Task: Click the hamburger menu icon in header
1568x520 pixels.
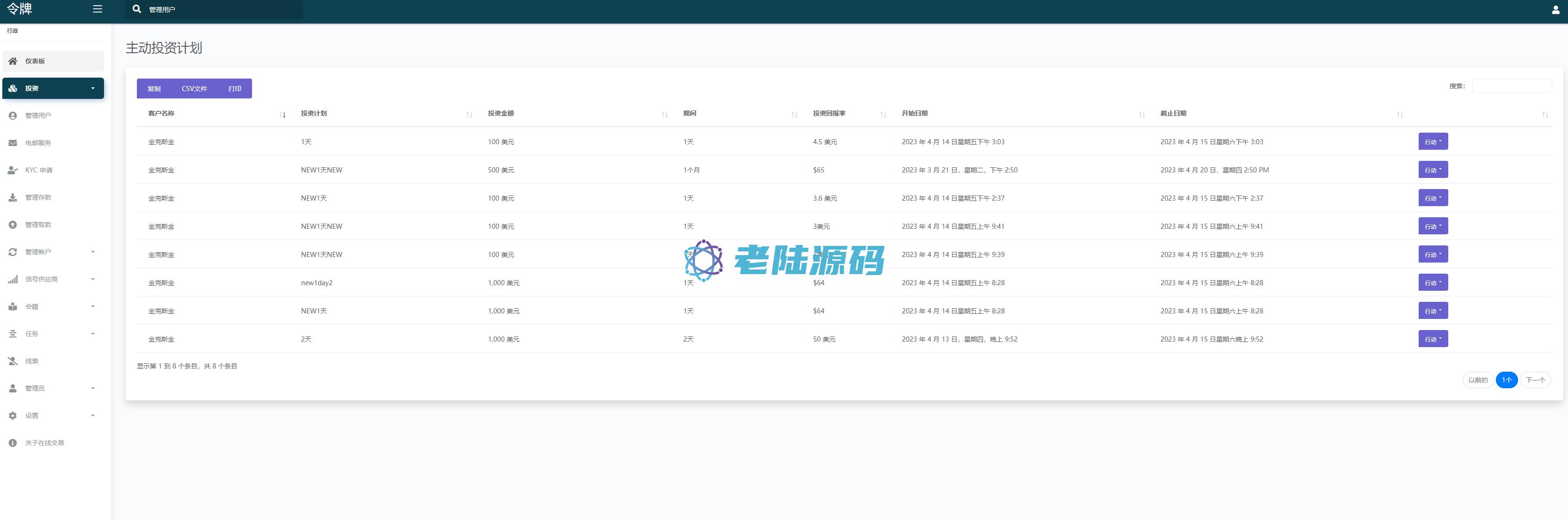Action: [x=98, y=9]
